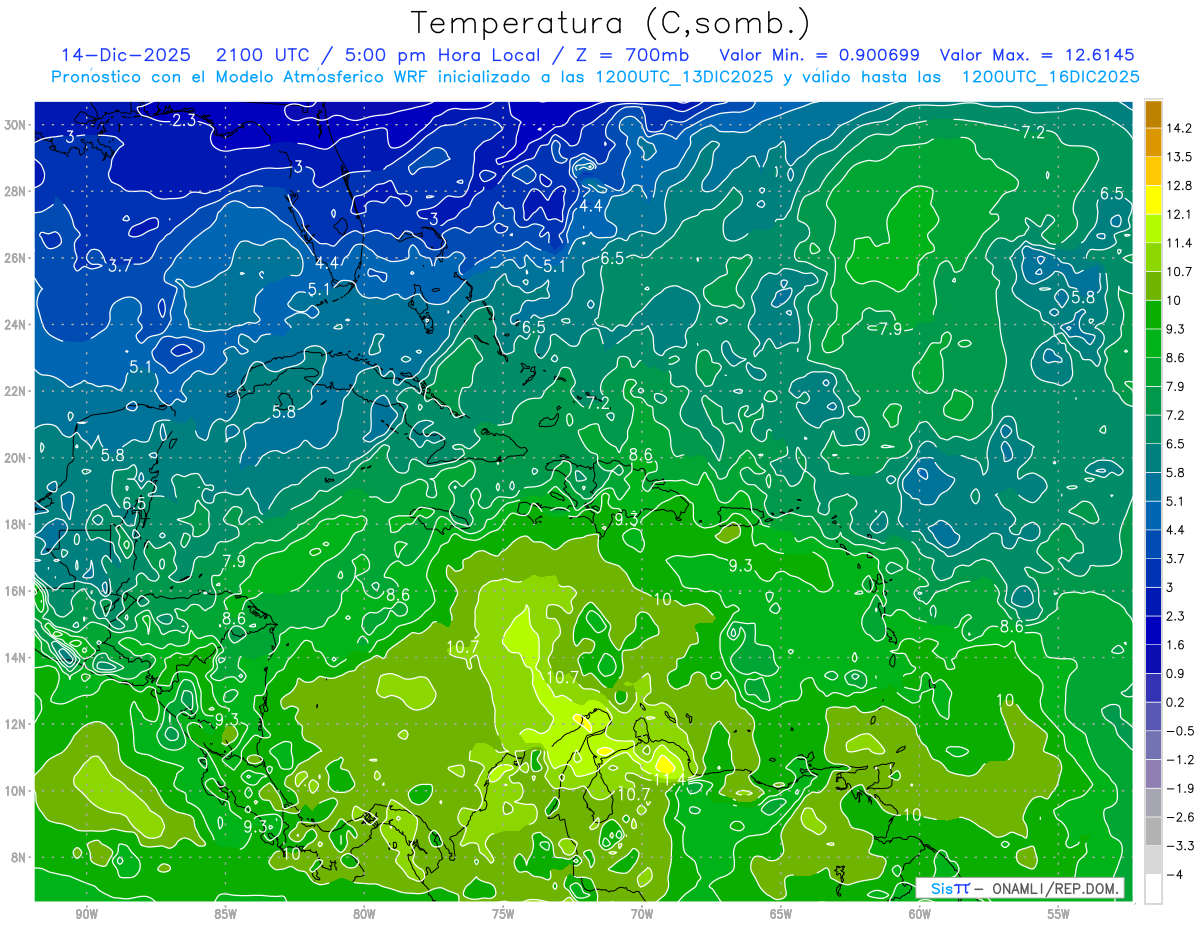Image resolution: width=1200 pixels, height=927 pixels.
Task: Pick the gray legend swatch between -2.6 and -3.3
Action: click(x=1153, y=831)
